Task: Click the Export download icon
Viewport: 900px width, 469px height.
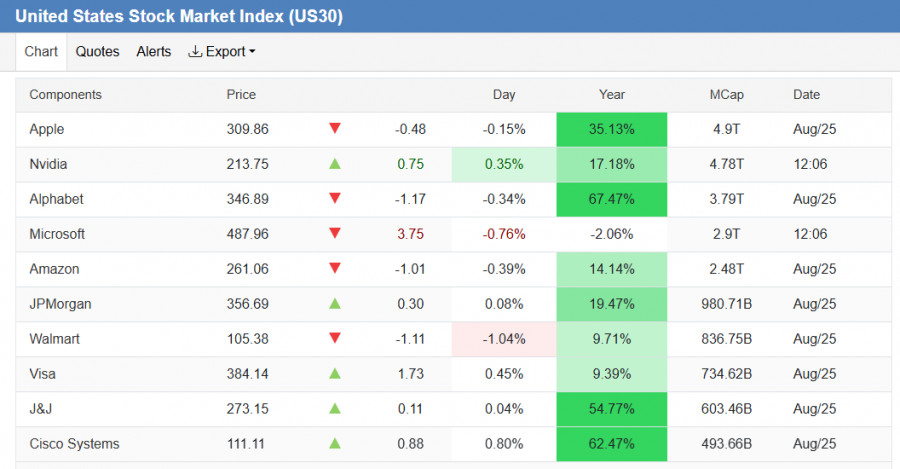Action: click(x=195, y=52)
